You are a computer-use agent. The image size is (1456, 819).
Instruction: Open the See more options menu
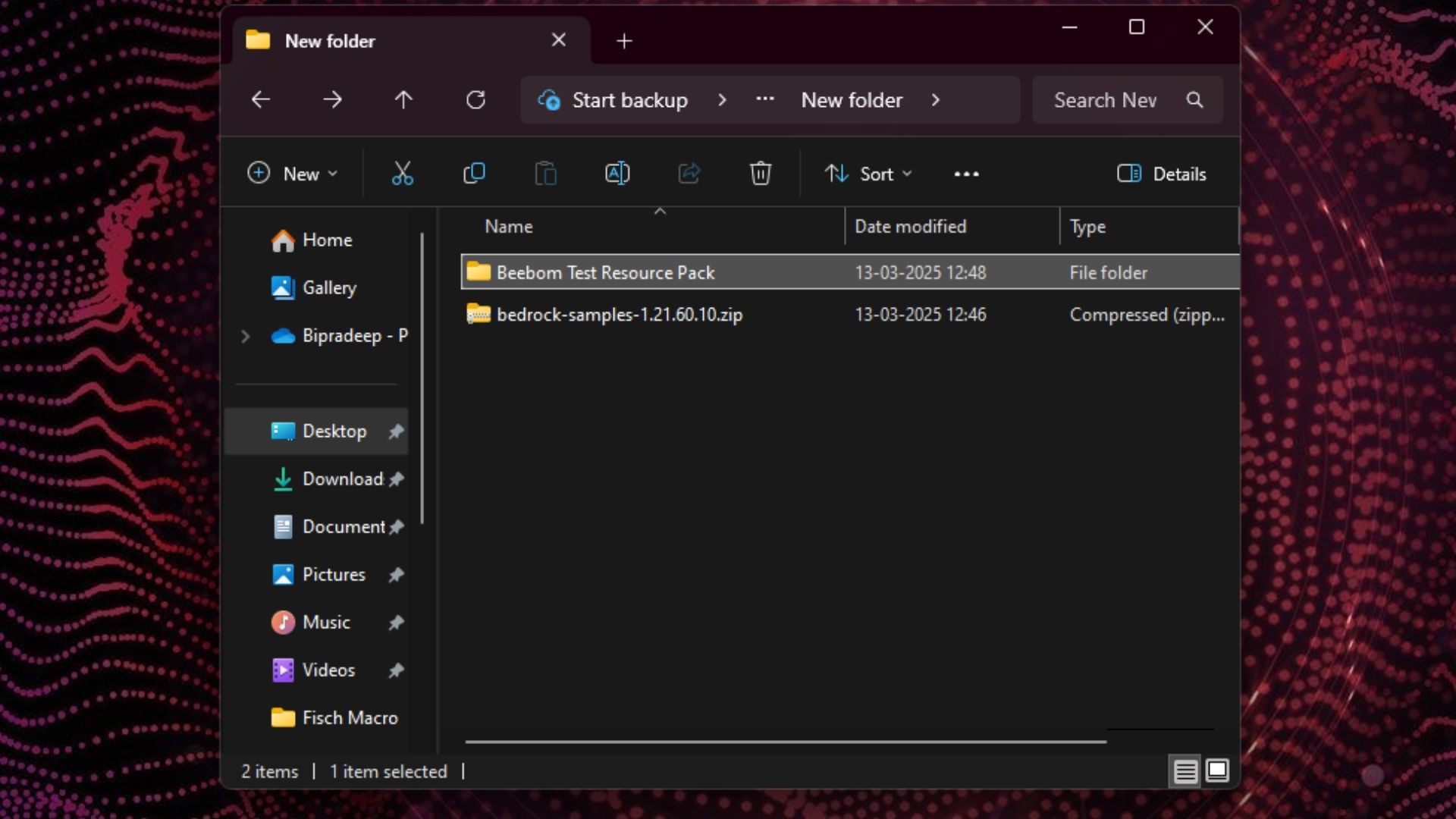point(966,174)
